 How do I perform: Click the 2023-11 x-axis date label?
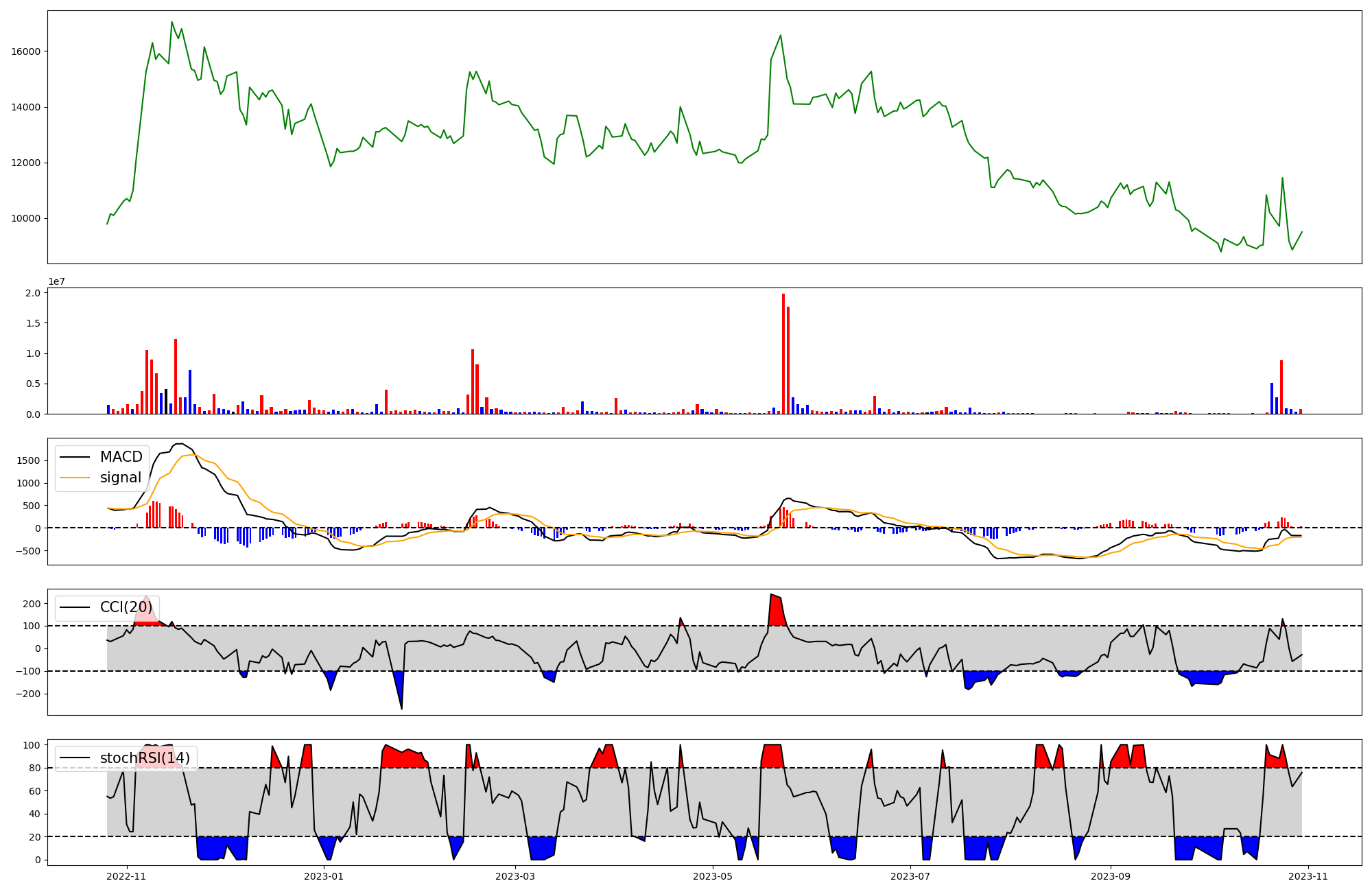click(1308, 876)
